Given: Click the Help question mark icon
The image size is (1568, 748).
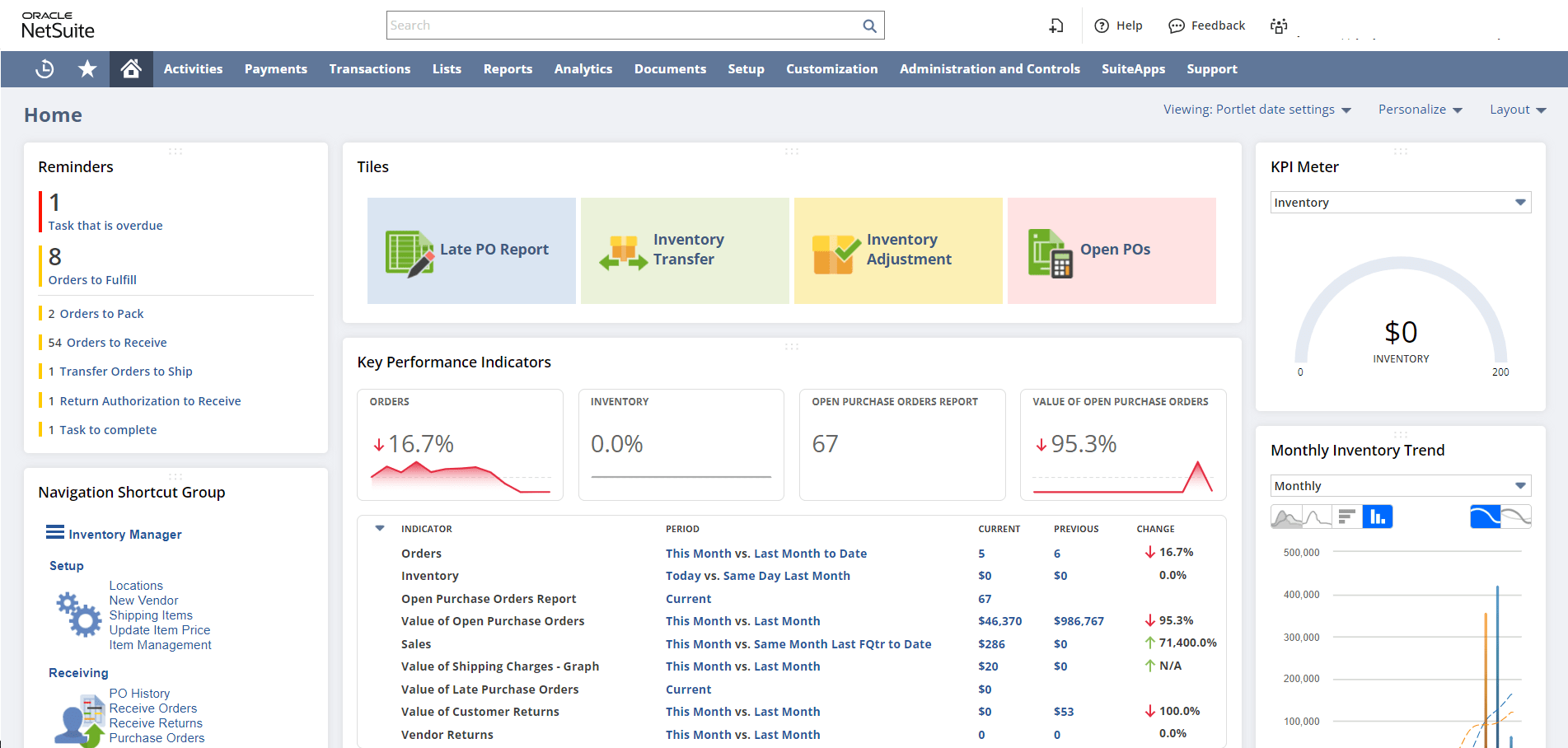Looking at the screenshot, I should pyautogui.click(x=1102, y=26).
